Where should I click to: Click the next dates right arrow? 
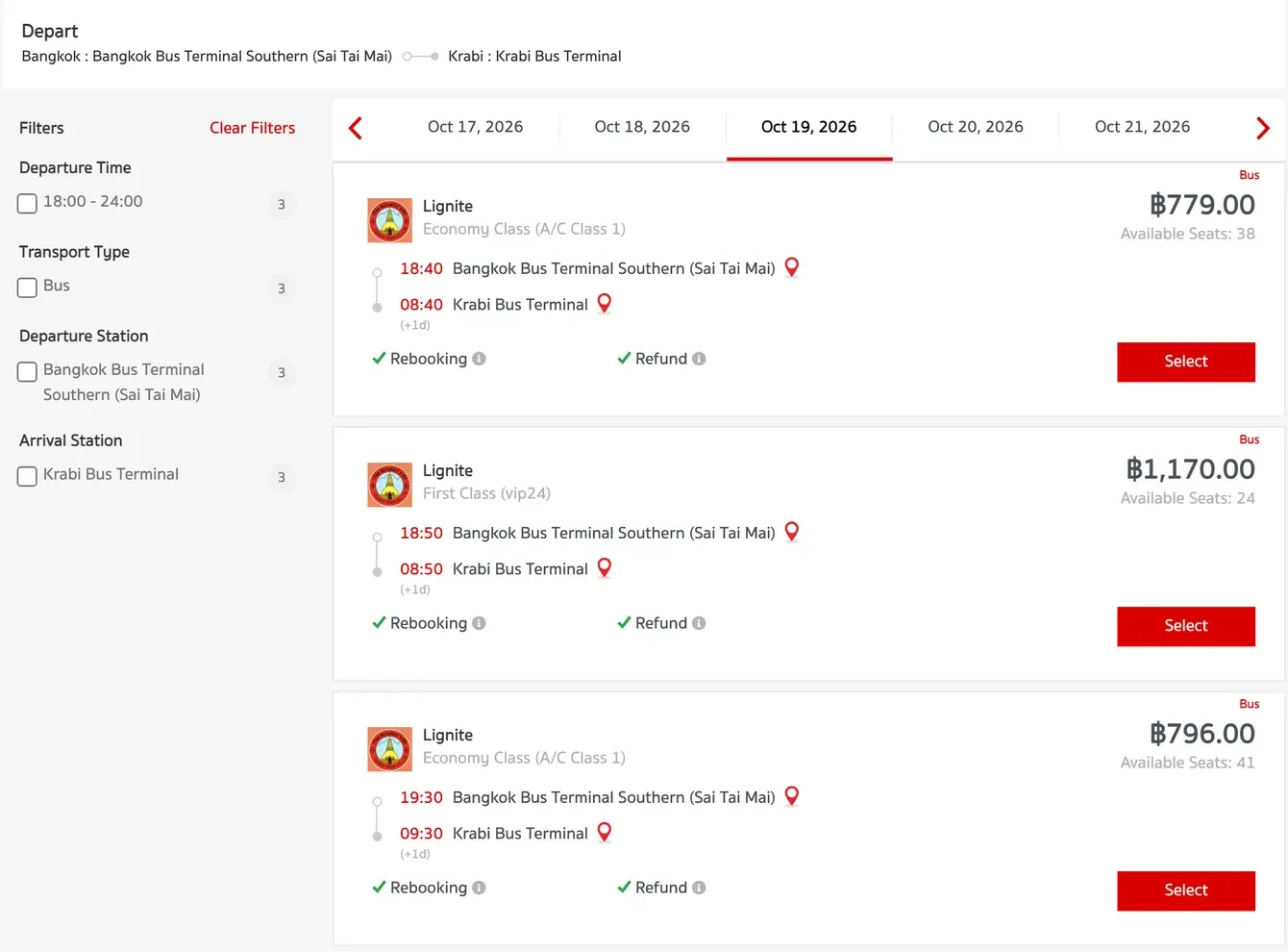(1263, 128)
